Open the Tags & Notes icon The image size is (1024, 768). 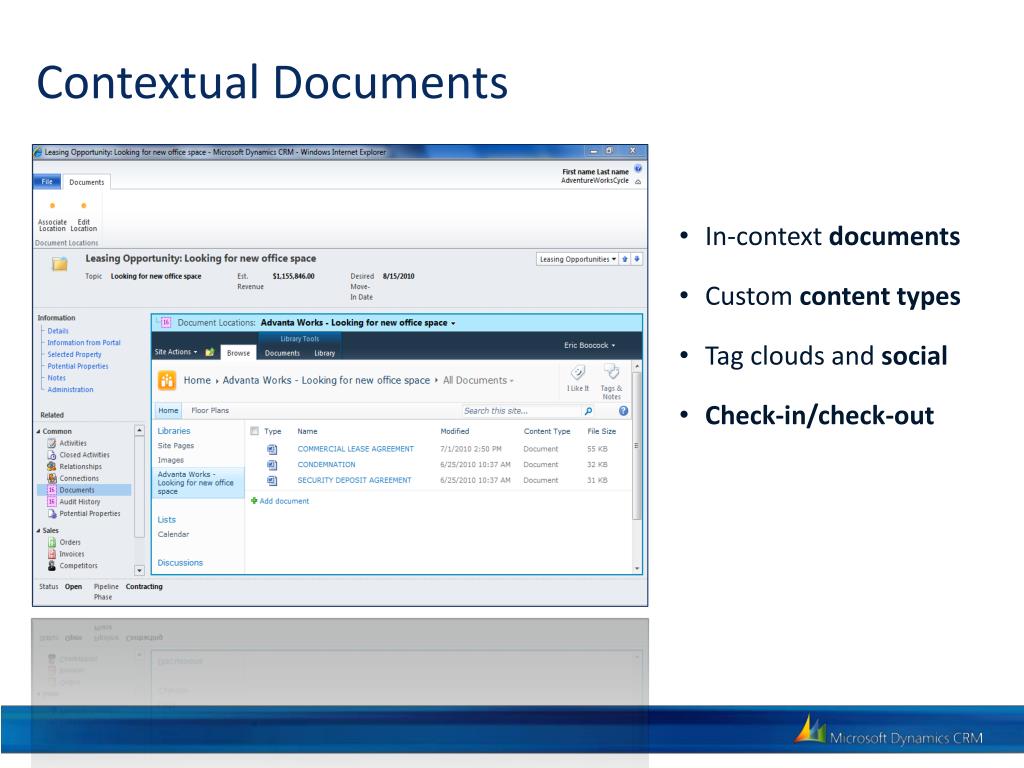coord(612,372)
